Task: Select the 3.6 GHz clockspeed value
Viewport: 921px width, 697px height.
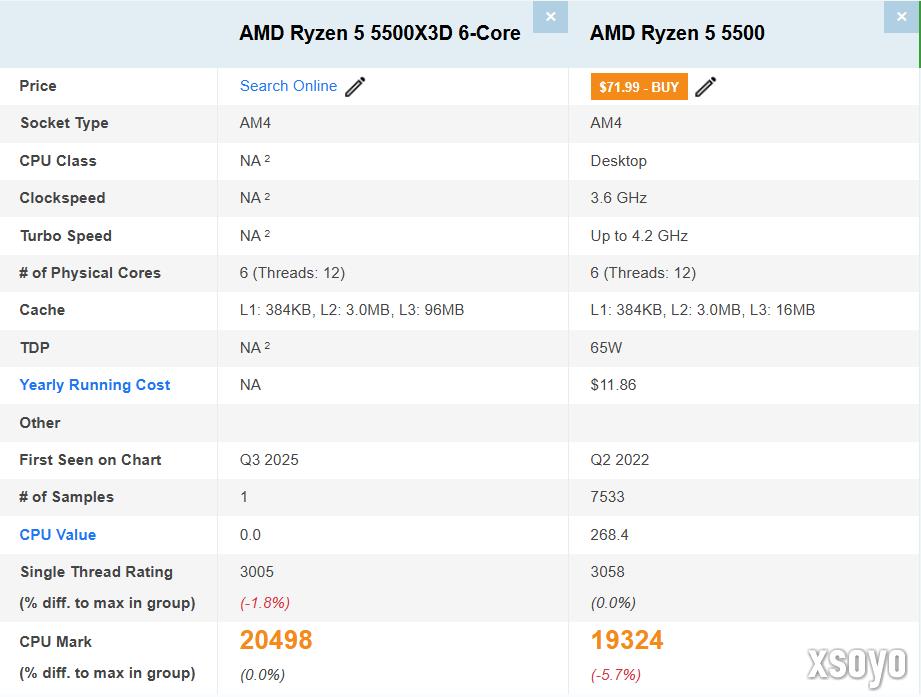Action: tap(619, 198)
